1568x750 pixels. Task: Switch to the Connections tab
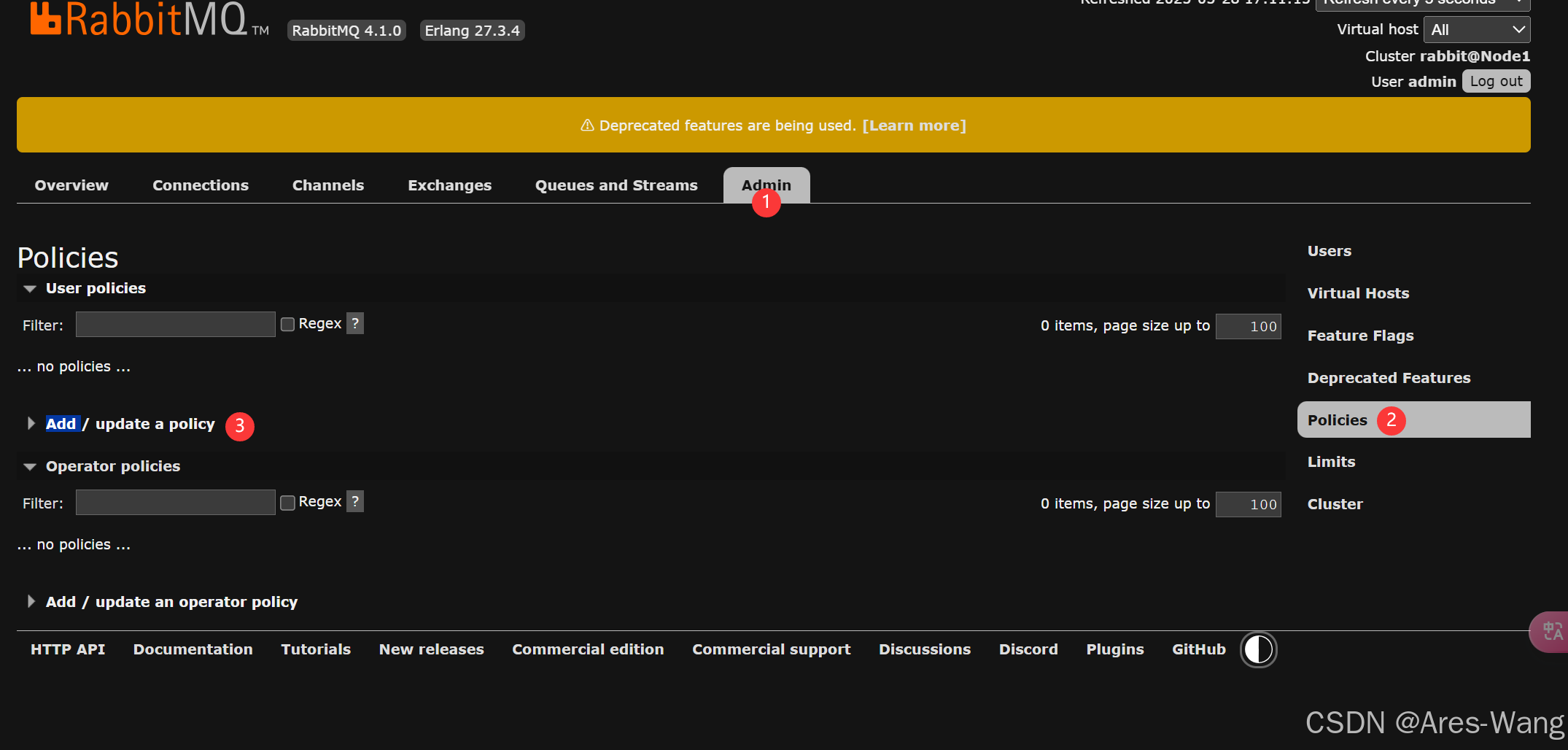[x=201, y=185]
